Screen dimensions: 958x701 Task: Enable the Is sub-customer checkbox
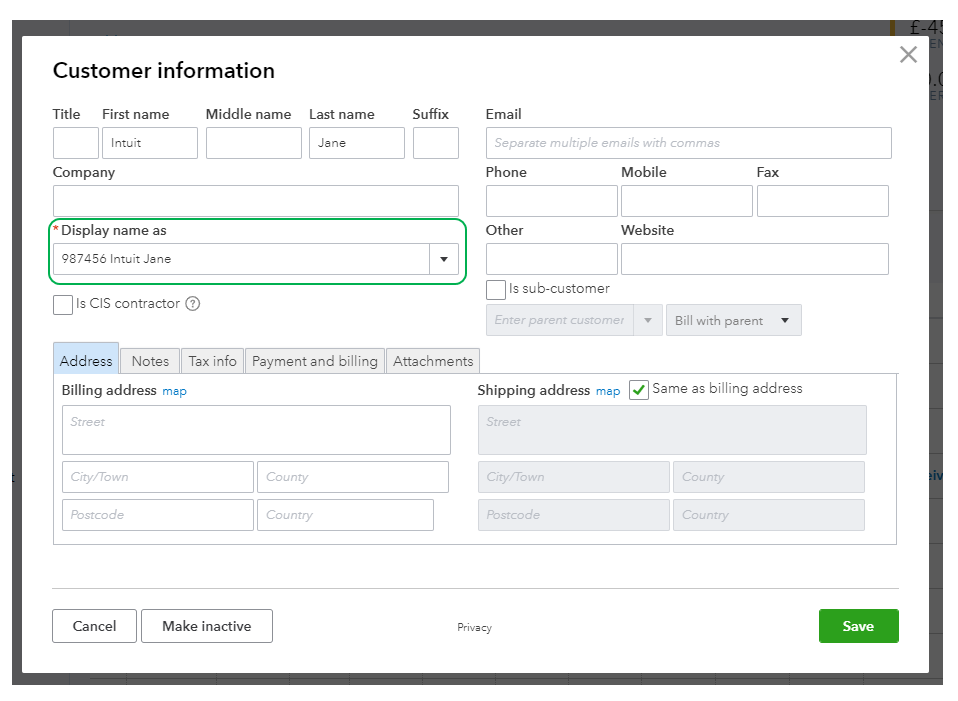pyautogui.click(x=496, y=290)
